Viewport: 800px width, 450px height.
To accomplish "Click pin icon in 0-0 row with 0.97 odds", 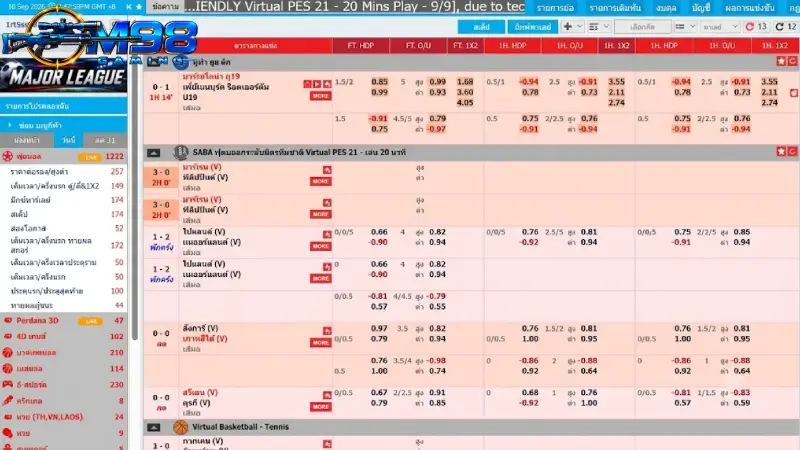I will [327, 331].
